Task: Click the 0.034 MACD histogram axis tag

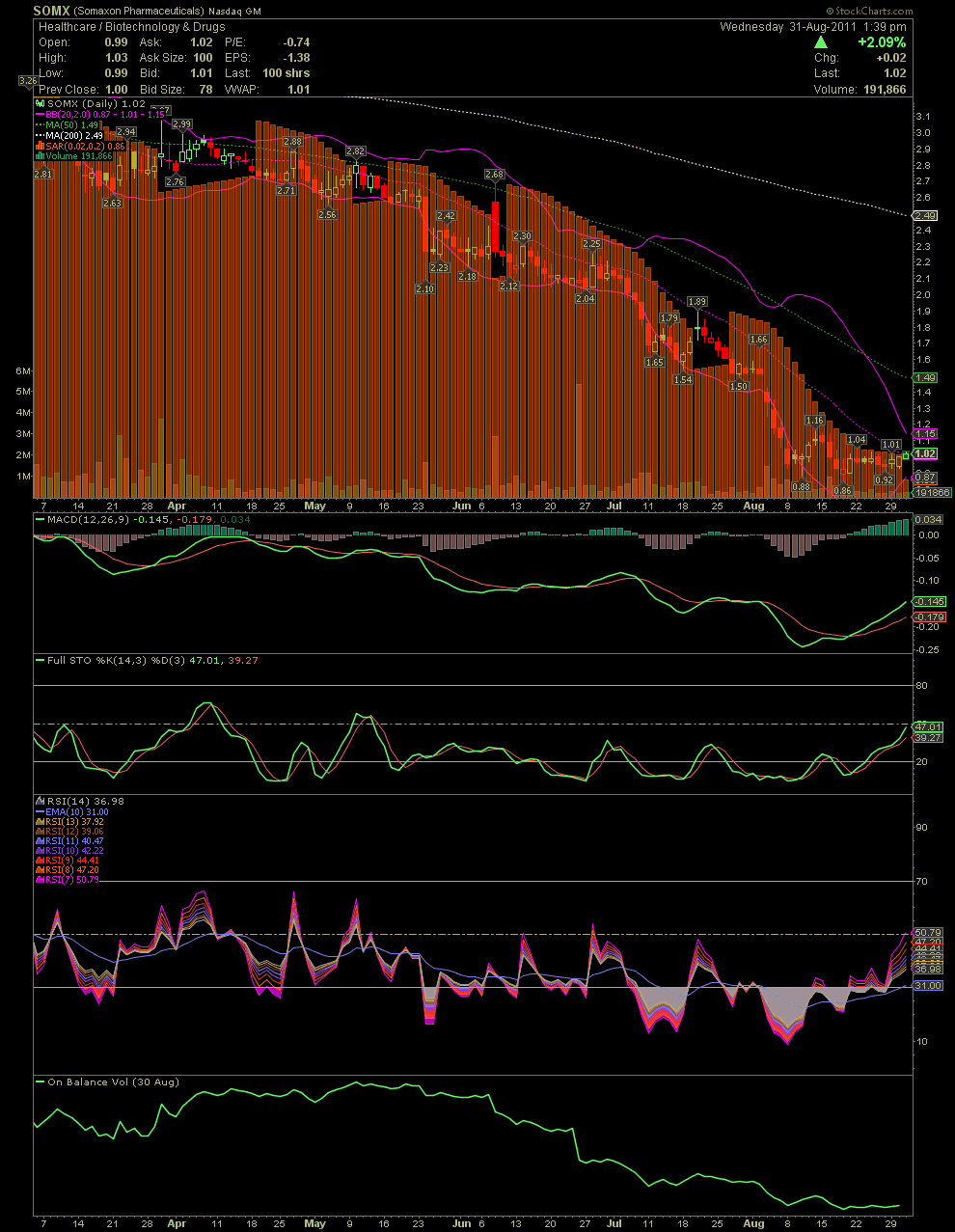Action: coord(929,519)
